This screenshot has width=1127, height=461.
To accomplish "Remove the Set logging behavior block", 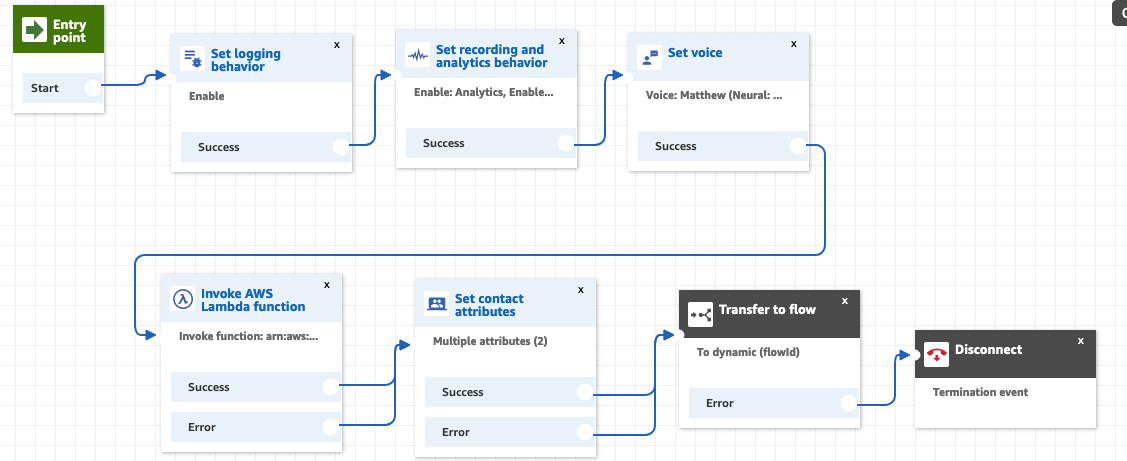I will (336, 45).
